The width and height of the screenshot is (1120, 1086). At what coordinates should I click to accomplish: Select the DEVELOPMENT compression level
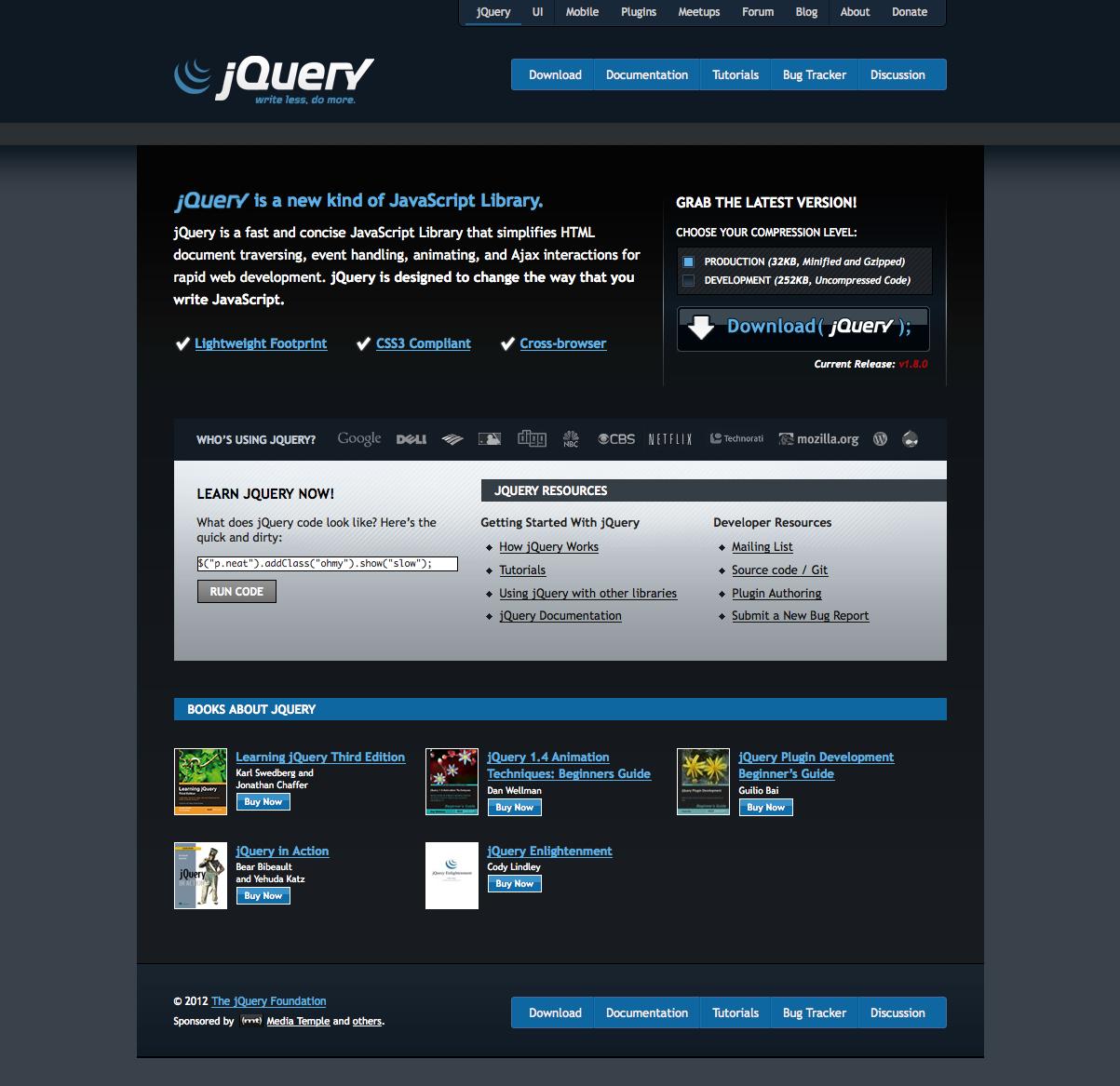690,279
